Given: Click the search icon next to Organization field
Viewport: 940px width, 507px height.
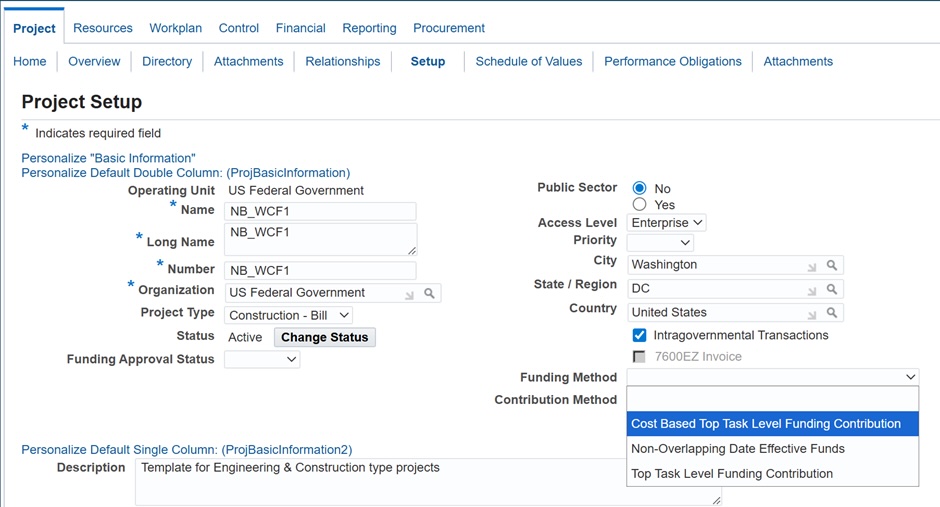Looking at the screenshot, I should [x=429, y=294].
